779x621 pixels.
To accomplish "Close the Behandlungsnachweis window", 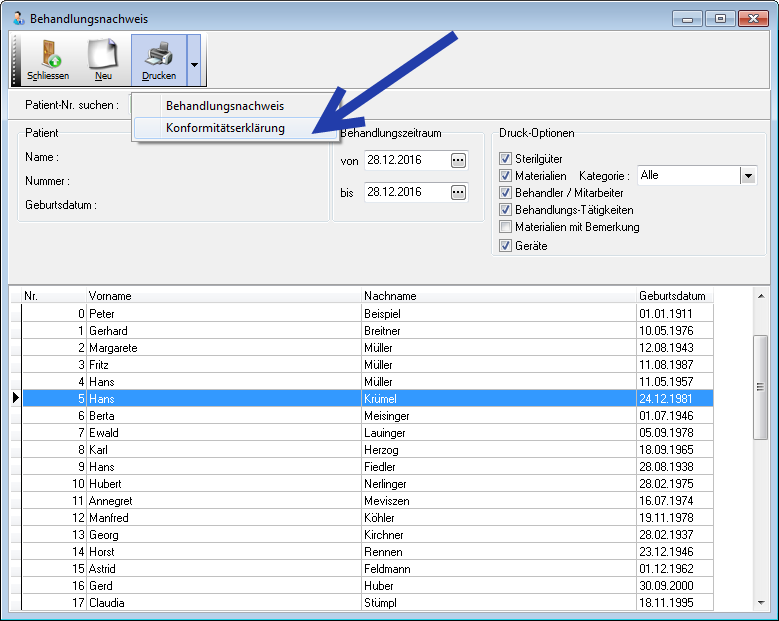I will pyautogui.click(x=753, y=19).
